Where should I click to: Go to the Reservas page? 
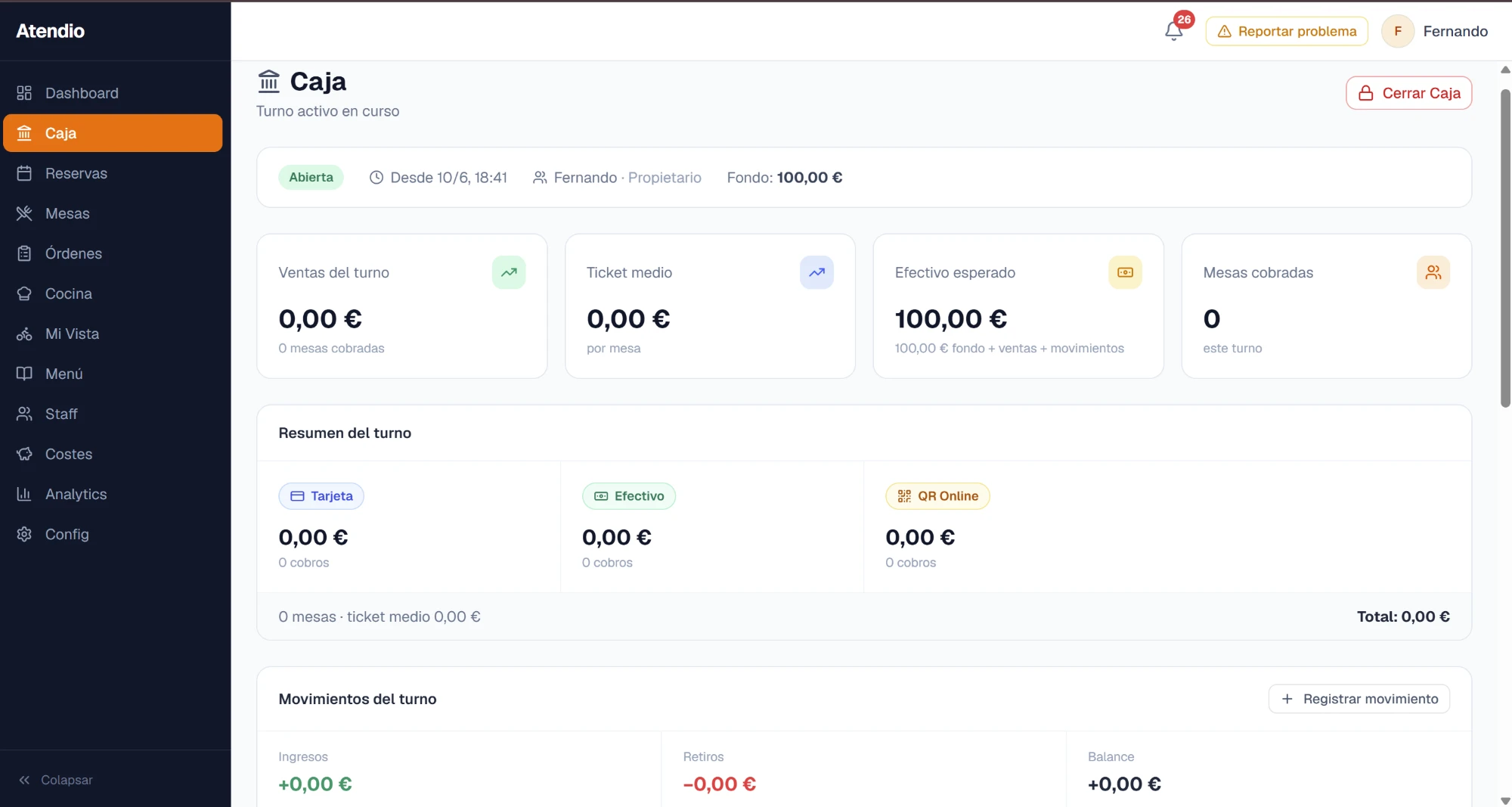[113, 173]
